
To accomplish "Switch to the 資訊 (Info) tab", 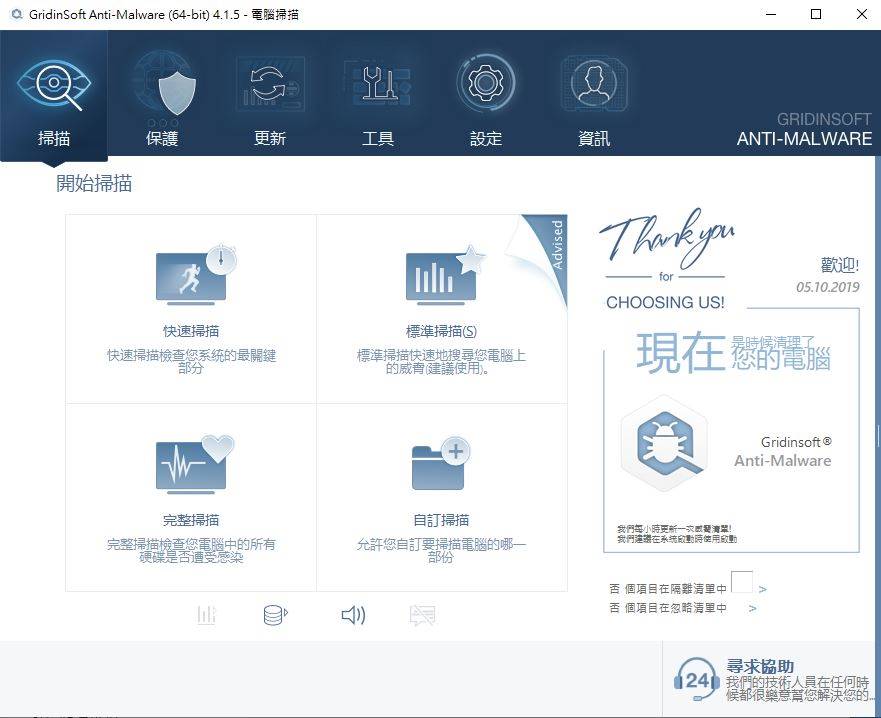I will [594, 97].
